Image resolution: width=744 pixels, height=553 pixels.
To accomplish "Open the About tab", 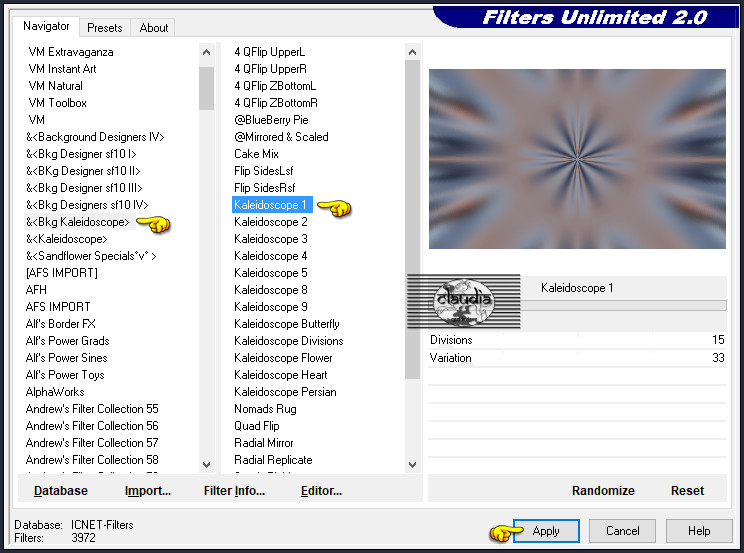I will click(153, 28).
